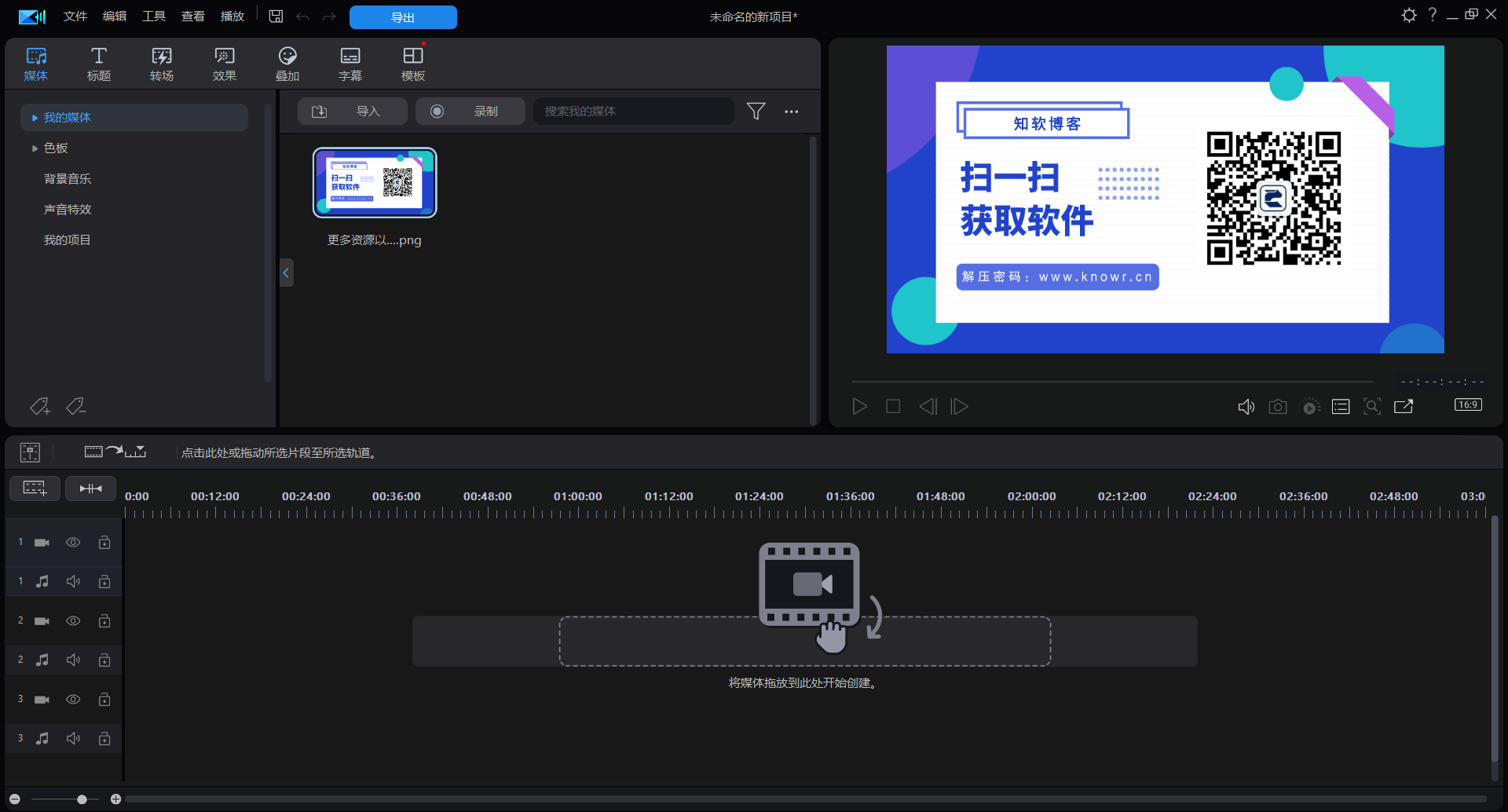Mute audio track 2
This screenshot has height=812, width=1508.
coord(73,660)
